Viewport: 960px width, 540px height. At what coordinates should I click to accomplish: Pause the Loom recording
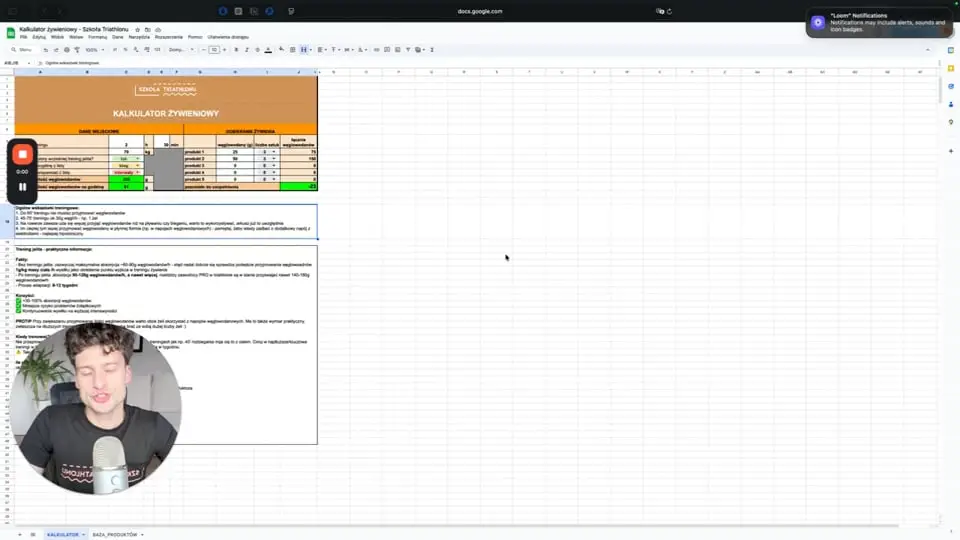click(x=23, y=187)
